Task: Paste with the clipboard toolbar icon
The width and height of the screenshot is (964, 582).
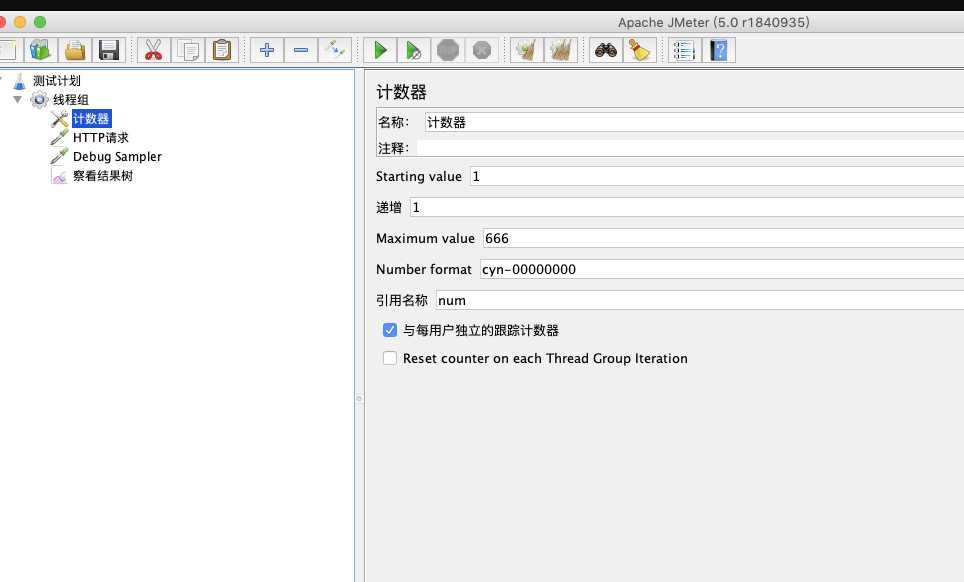Action: point(222,50)
